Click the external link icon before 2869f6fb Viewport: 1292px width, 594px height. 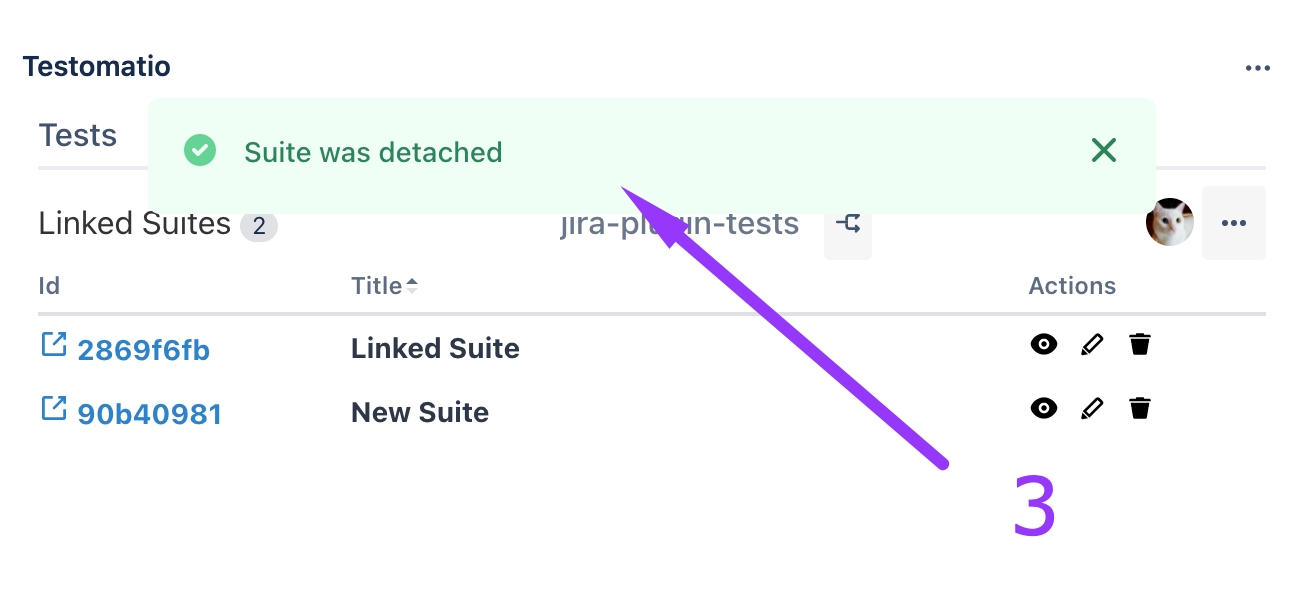tap(53, 345)
